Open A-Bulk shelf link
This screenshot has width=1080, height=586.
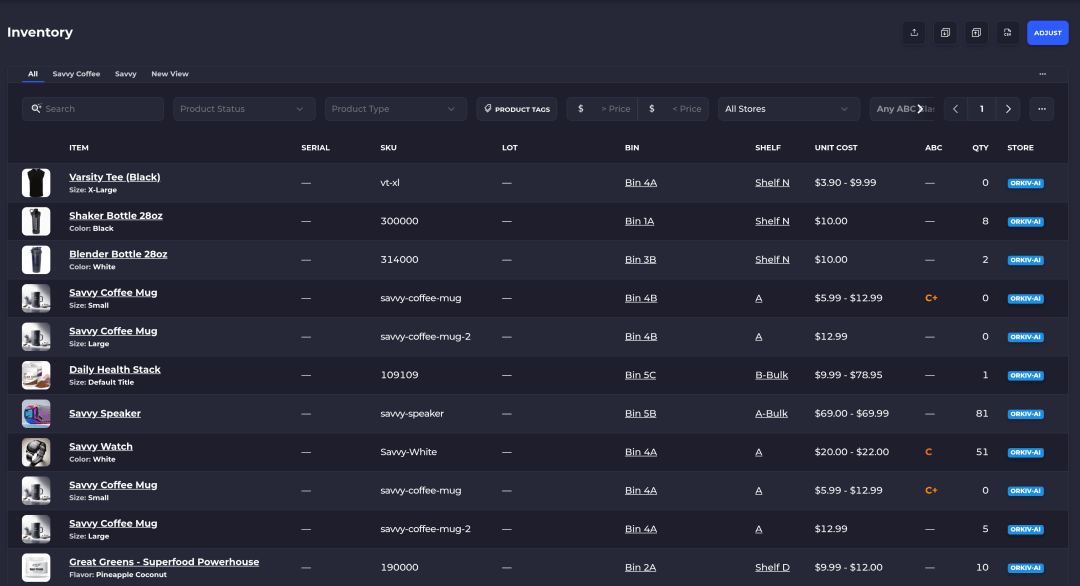coord(771,414)
